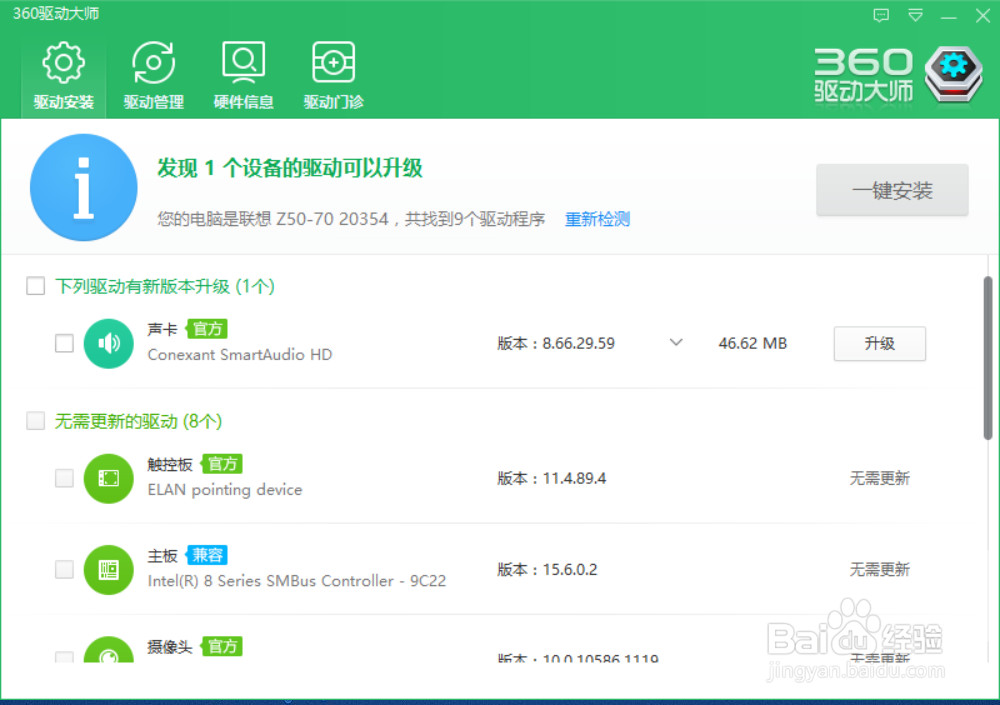Viewport: 1000px width, 705px height.
Task: Check the select-all box for upgradable drivers
Action: 35,285
